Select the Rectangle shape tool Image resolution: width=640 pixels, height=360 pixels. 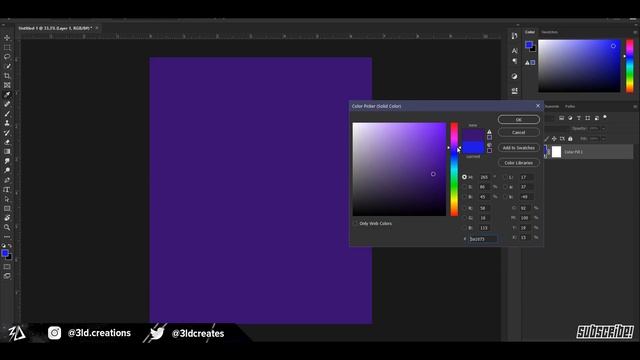[7, 209]
